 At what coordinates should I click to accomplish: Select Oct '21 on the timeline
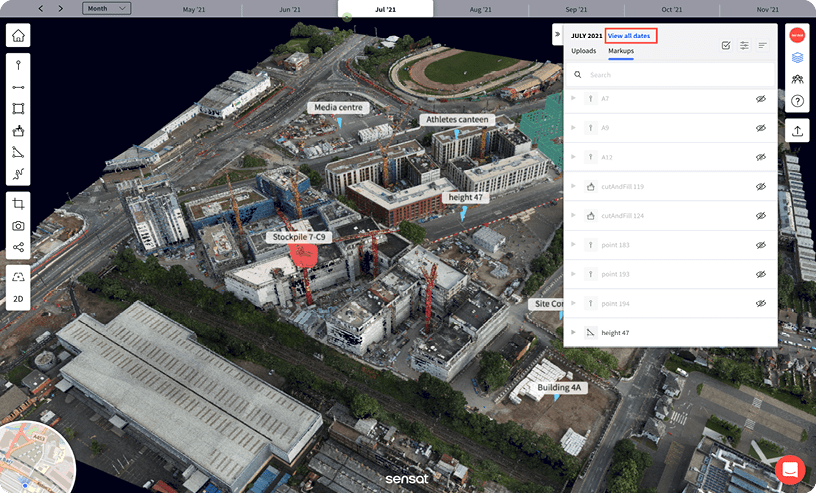[672, 9]
